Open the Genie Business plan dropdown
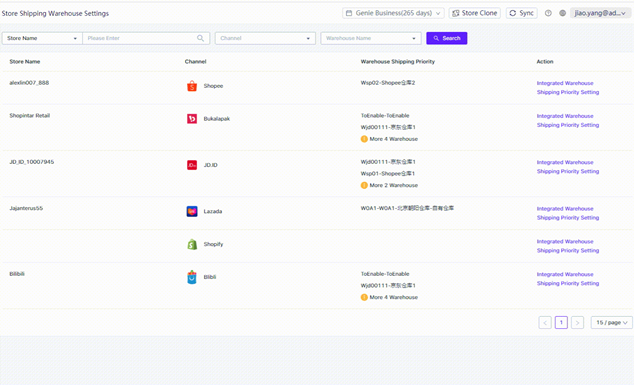634x385 pixels. pos(393,13)
